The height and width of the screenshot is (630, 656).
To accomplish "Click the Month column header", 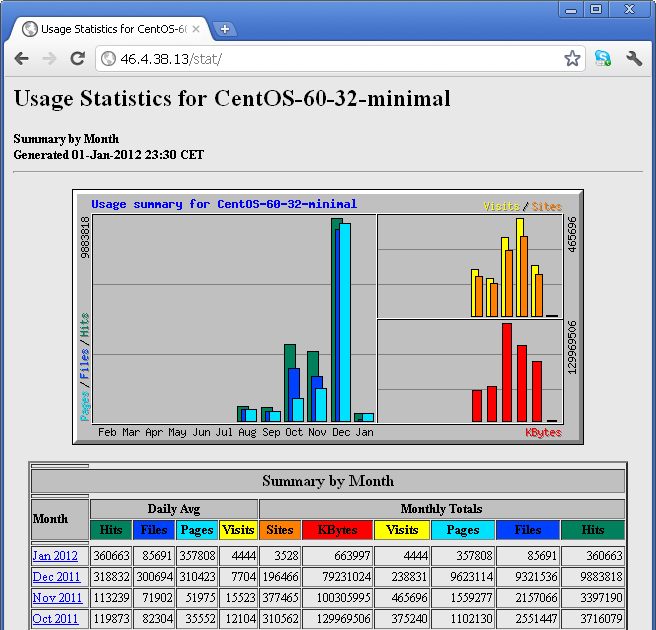I will [60, 519].
